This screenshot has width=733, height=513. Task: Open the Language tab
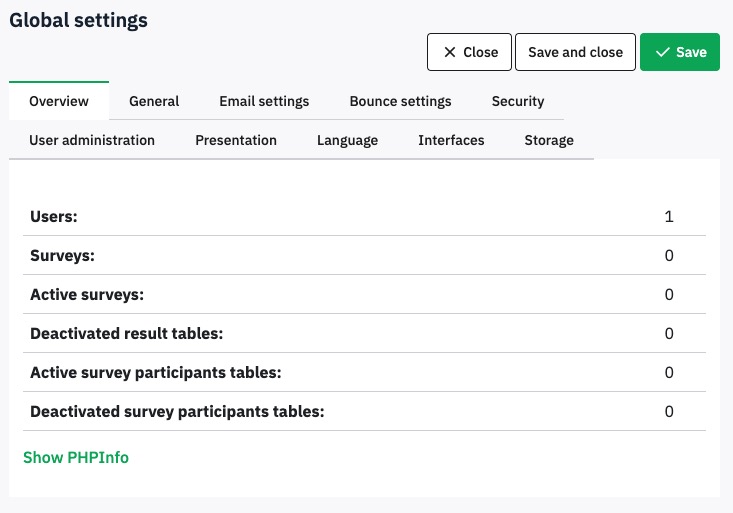pyautogui.click(x=347, y=140)
